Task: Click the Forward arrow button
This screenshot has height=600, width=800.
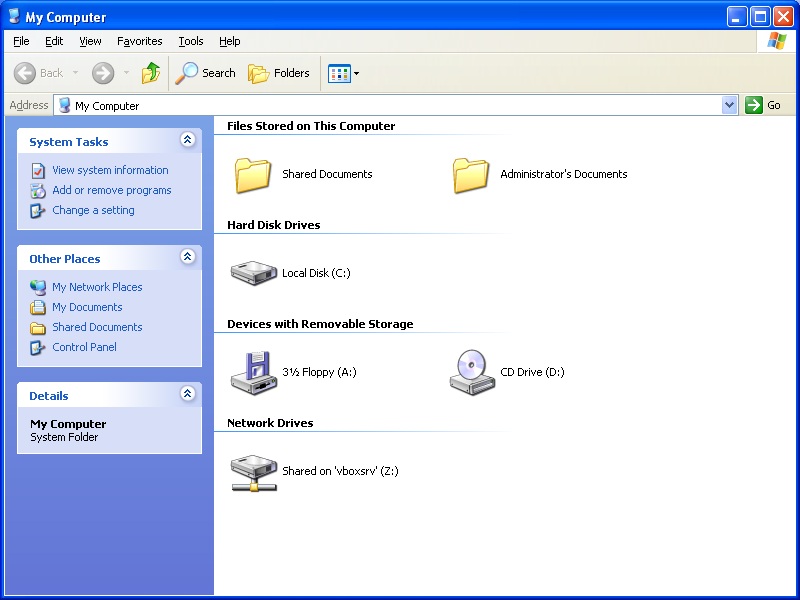Action: 103,73
